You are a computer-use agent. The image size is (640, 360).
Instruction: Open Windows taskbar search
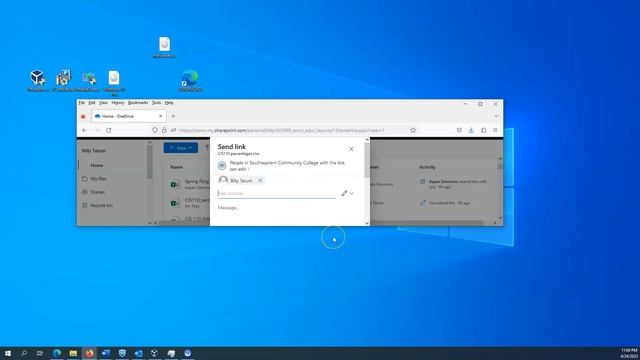pyautogui.click(x=24, y=353)
